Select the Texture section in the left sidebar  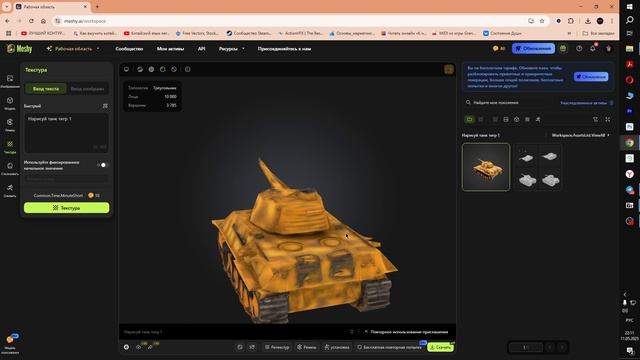(10, 147)
